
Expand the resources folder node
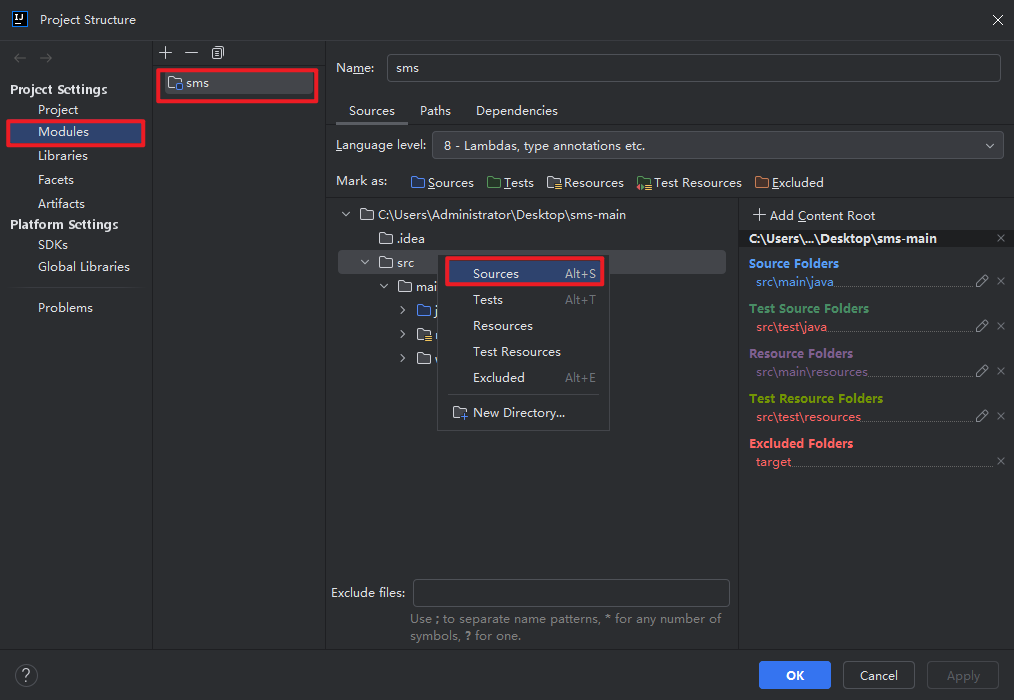(x=403, y=334)
